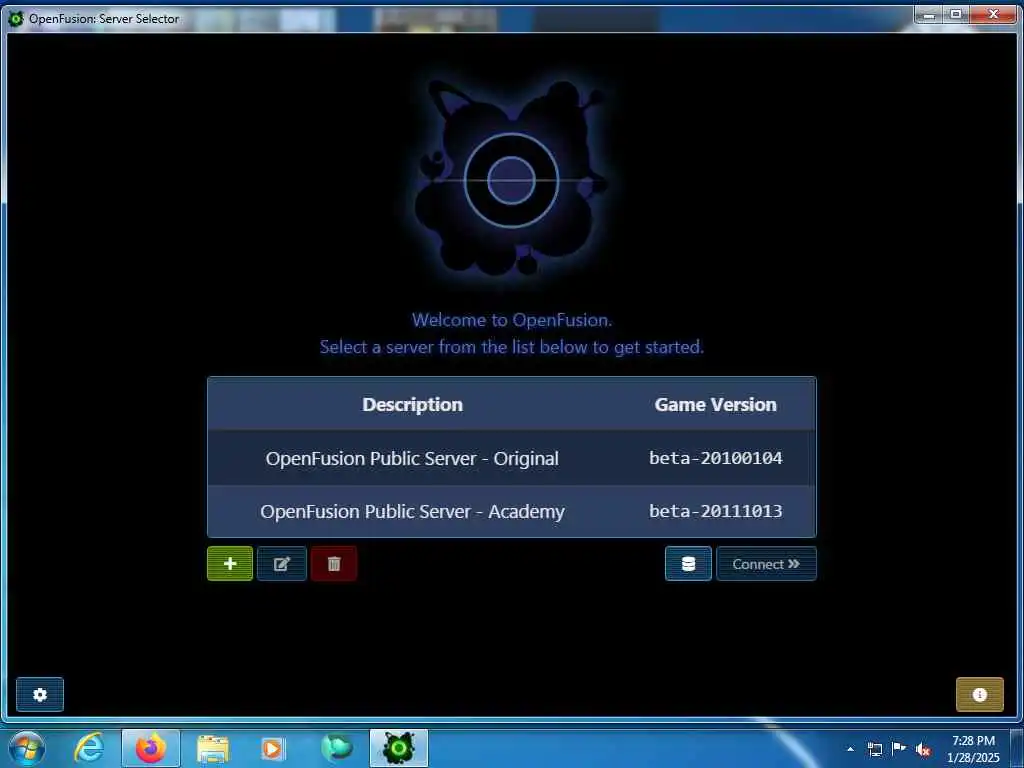
Task: Connect to the selected server
Action: 766,564
